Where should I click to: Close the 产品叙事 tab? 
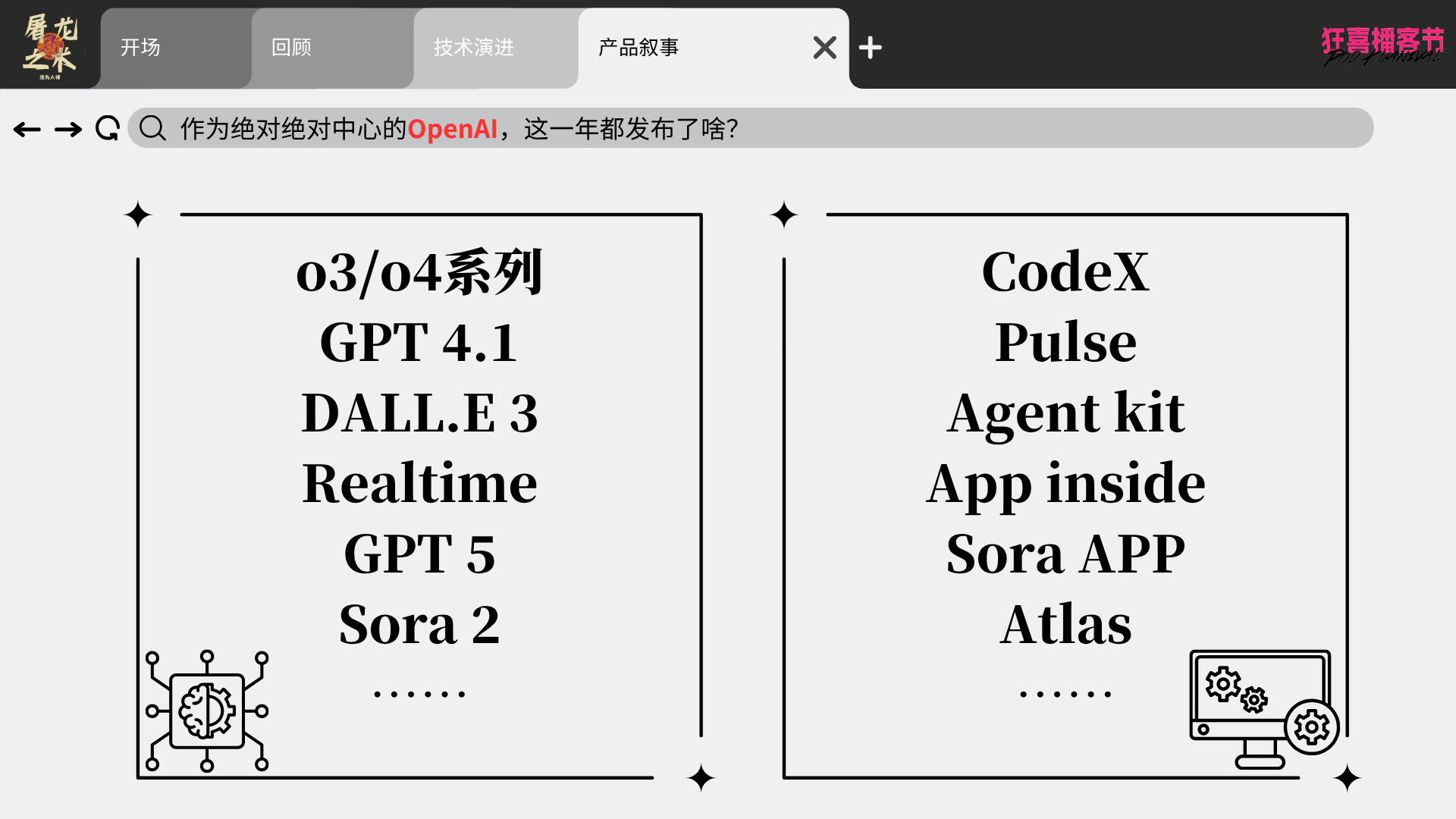click(x=824, y=48)
